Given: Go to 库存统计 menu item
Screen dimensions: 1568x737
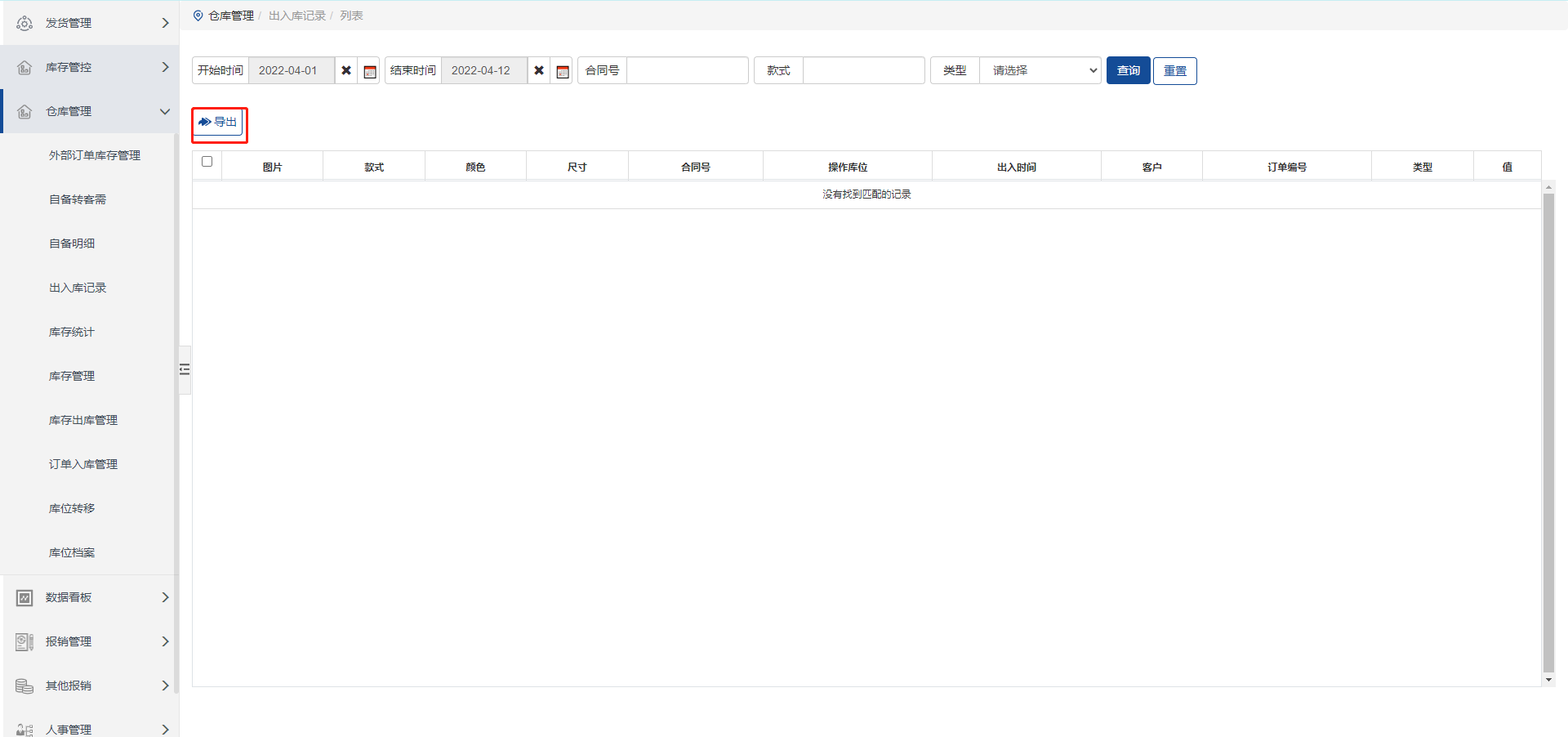Looking at the screenshot, I should (x=72, y=332).
